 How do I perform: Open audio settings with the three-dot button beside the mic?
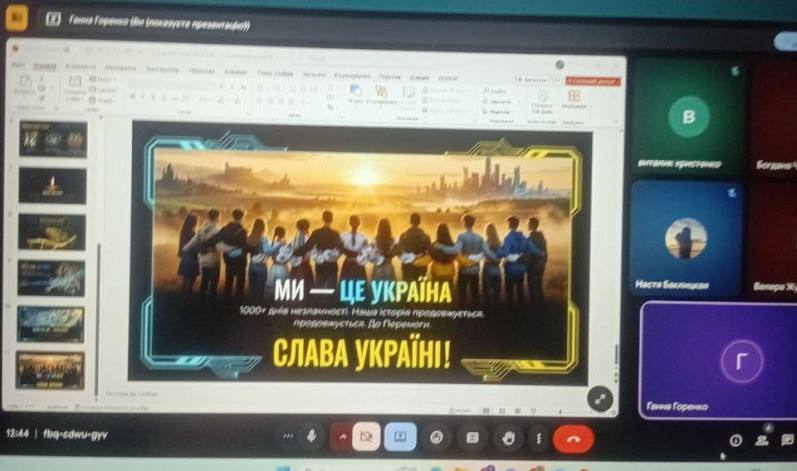288,436
